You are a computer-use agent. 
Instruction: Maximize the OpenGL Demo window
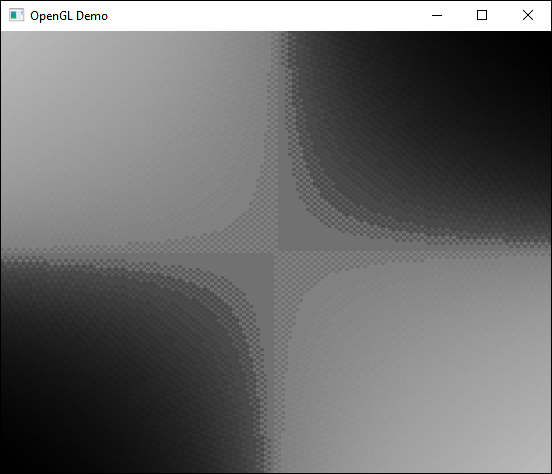(x=482, y=15)
